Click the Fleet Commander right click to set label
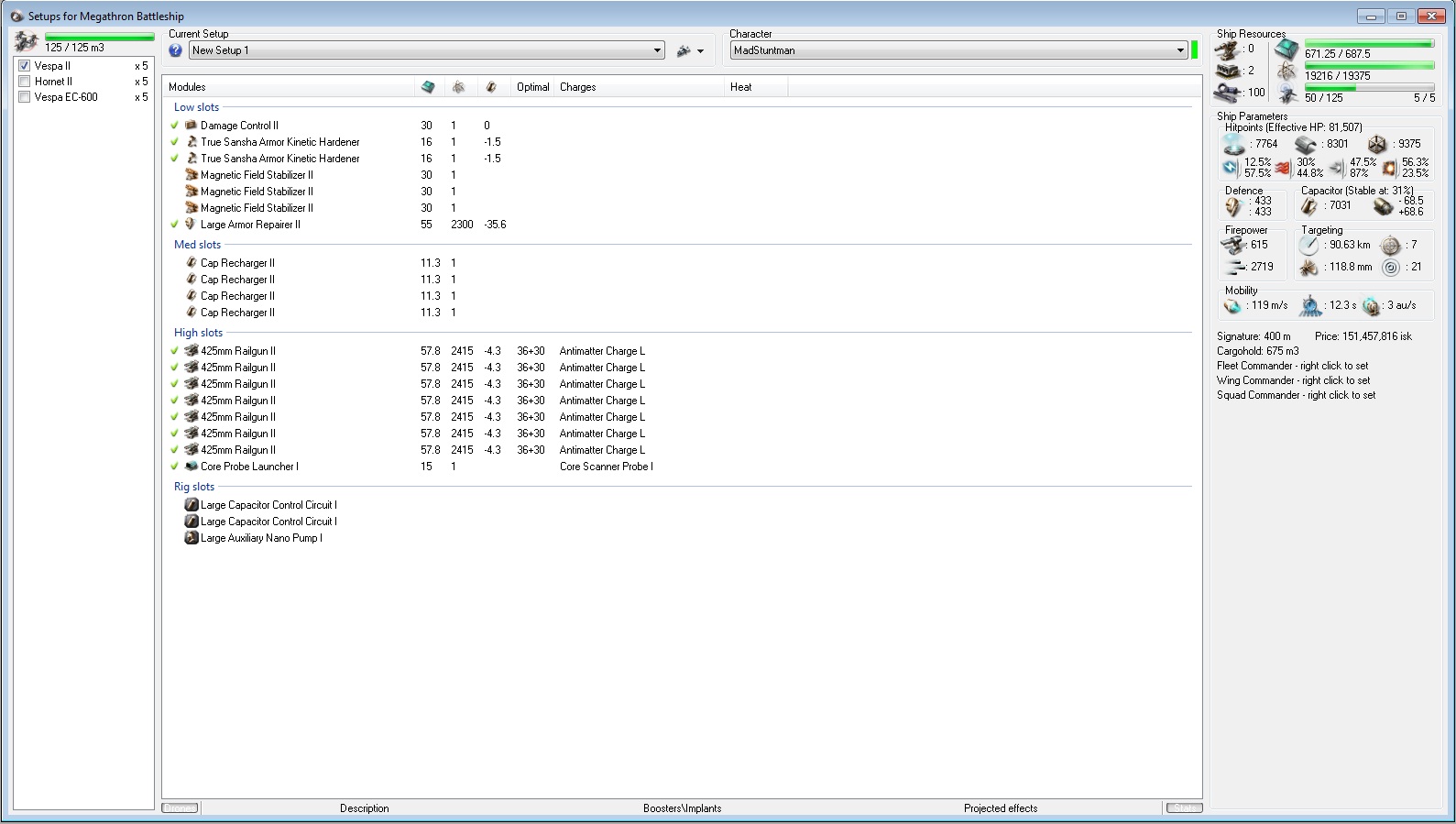Screen dimensions: 1456x824 pos(1293,366)
